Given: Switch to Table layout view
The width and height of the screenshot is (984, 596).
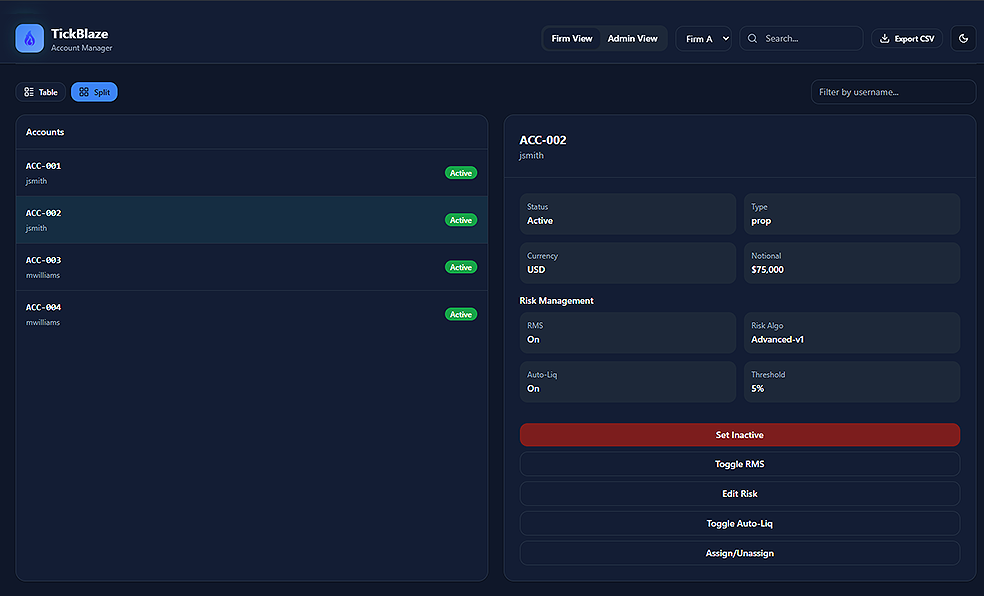Looking at the screenshot, I should coord(41,92).
